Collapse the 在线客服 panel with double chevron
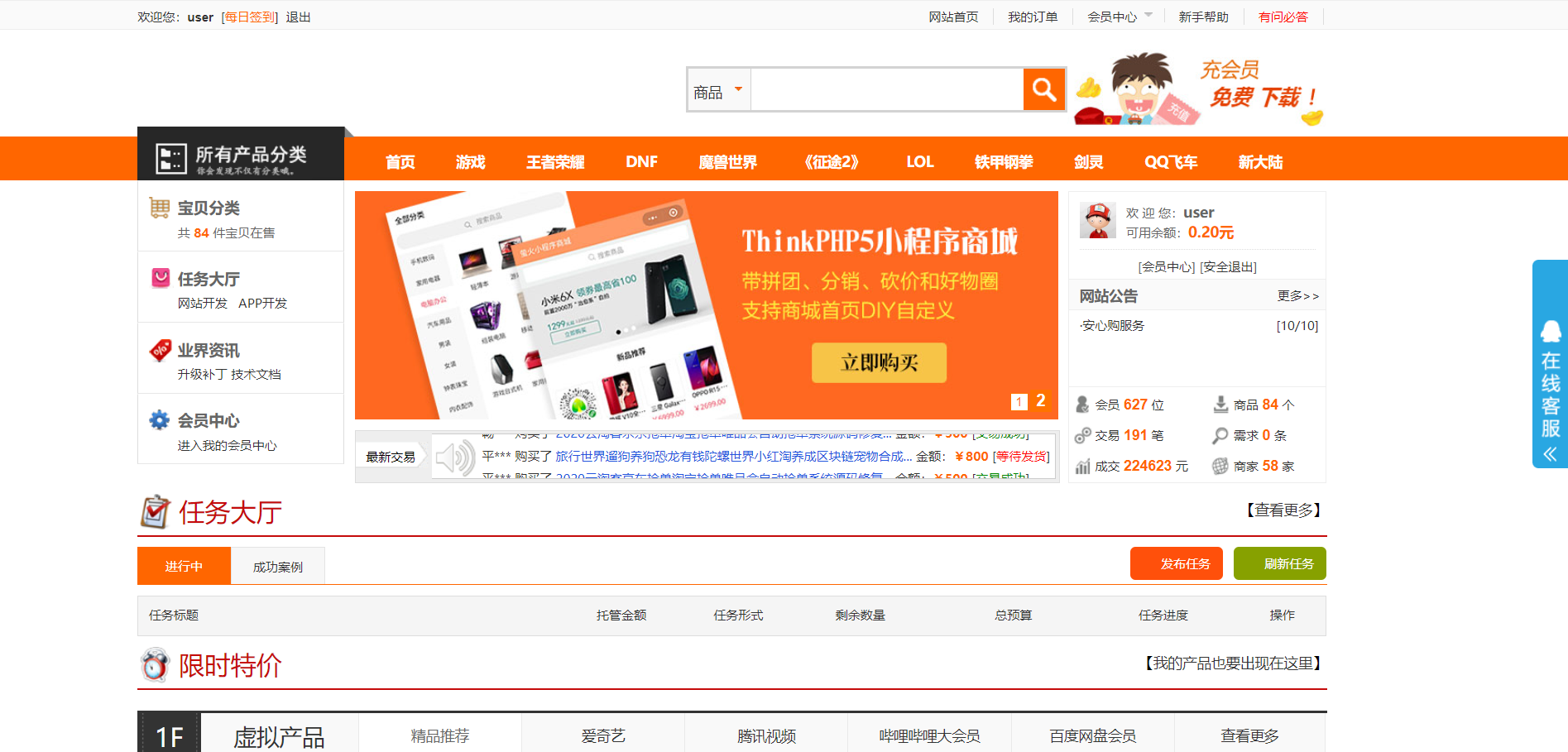This screenshot has height=752, width=1568. 1550,454
